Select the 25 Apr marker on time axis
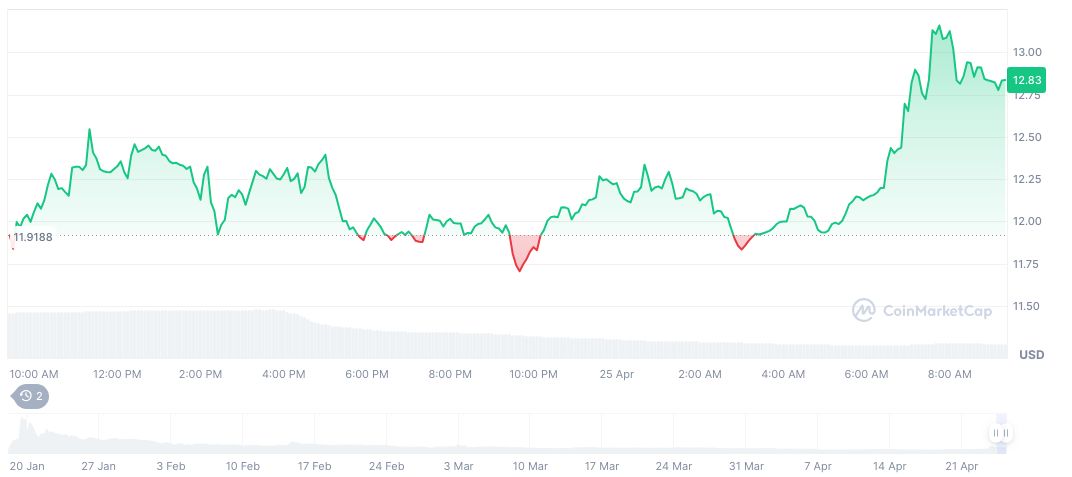Viewport: 1072px width, 477px height. 616,374
